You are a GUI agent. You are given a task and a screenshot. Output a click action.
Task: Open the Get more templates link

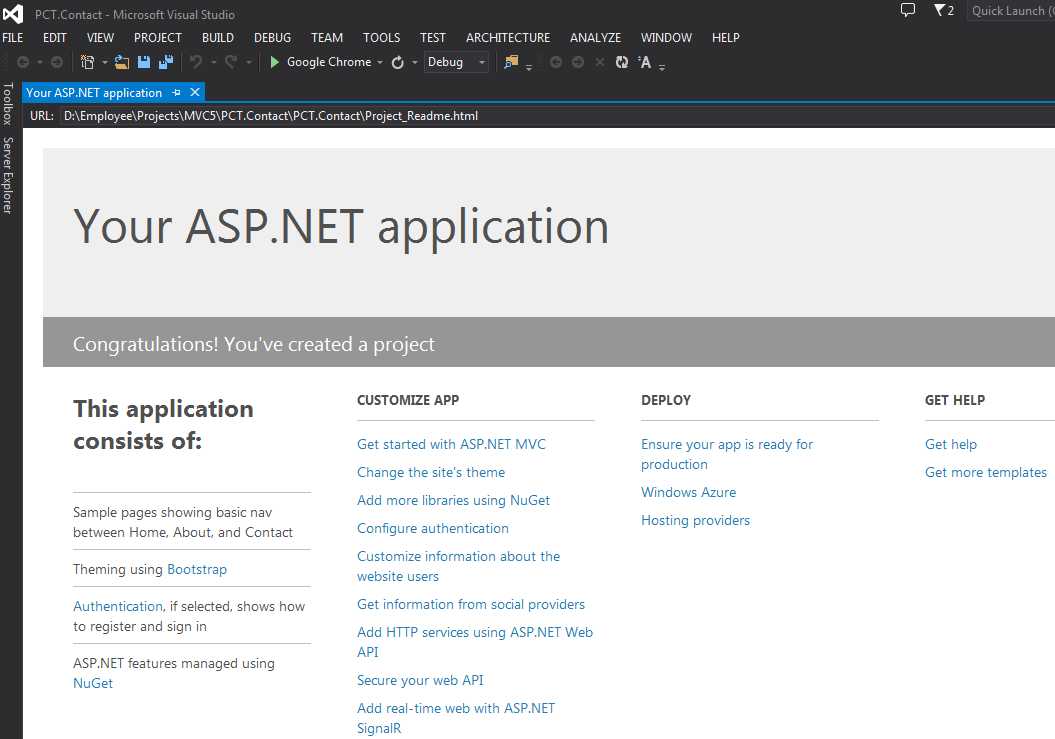(x=986, y=472)
